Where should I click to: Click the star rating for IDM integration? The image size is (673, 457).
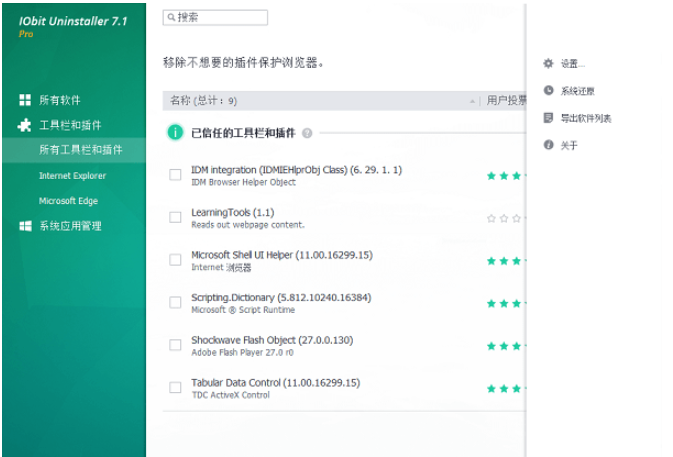pos(506,176)
